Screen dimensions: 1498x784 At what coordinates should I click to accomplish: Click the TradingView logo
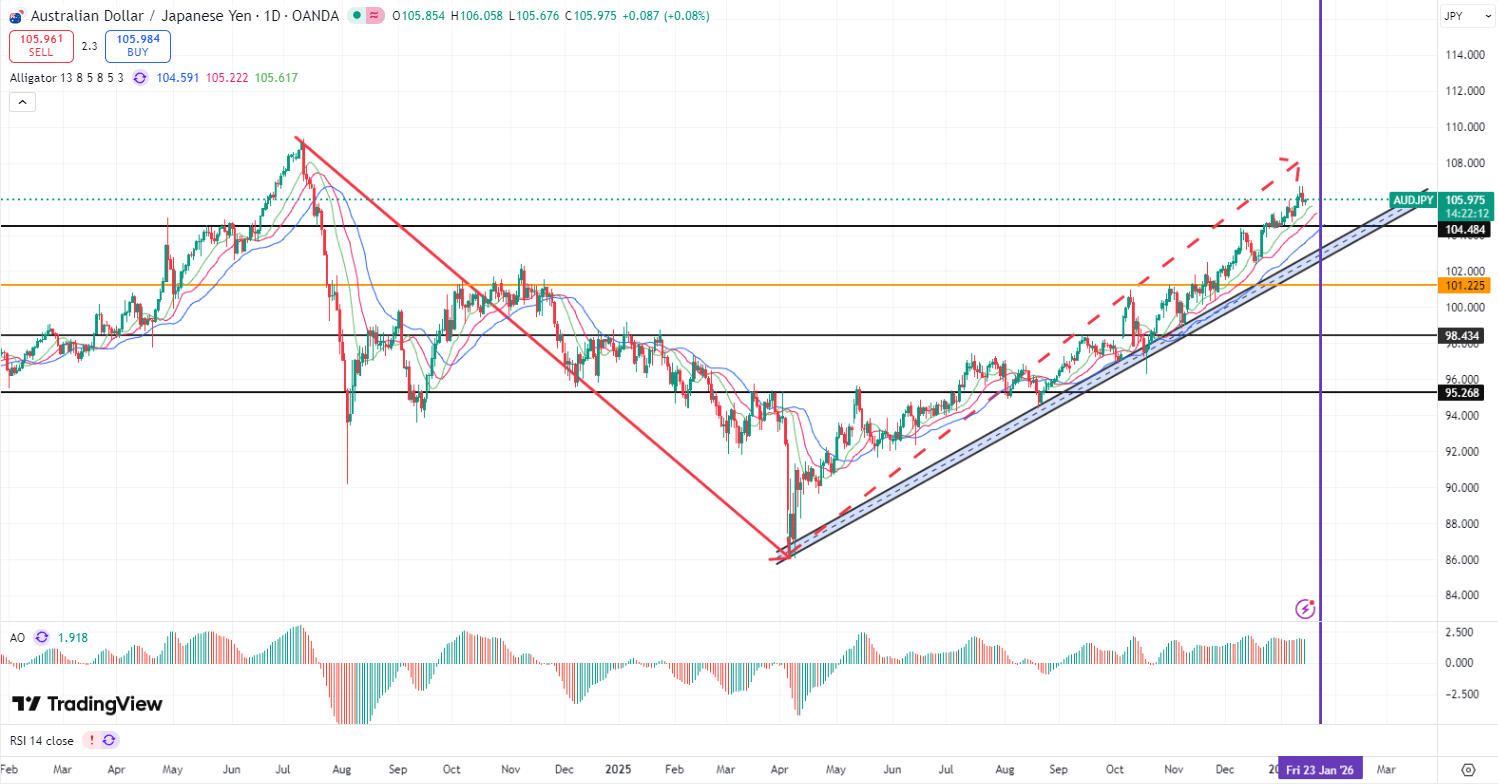point(87,704)
